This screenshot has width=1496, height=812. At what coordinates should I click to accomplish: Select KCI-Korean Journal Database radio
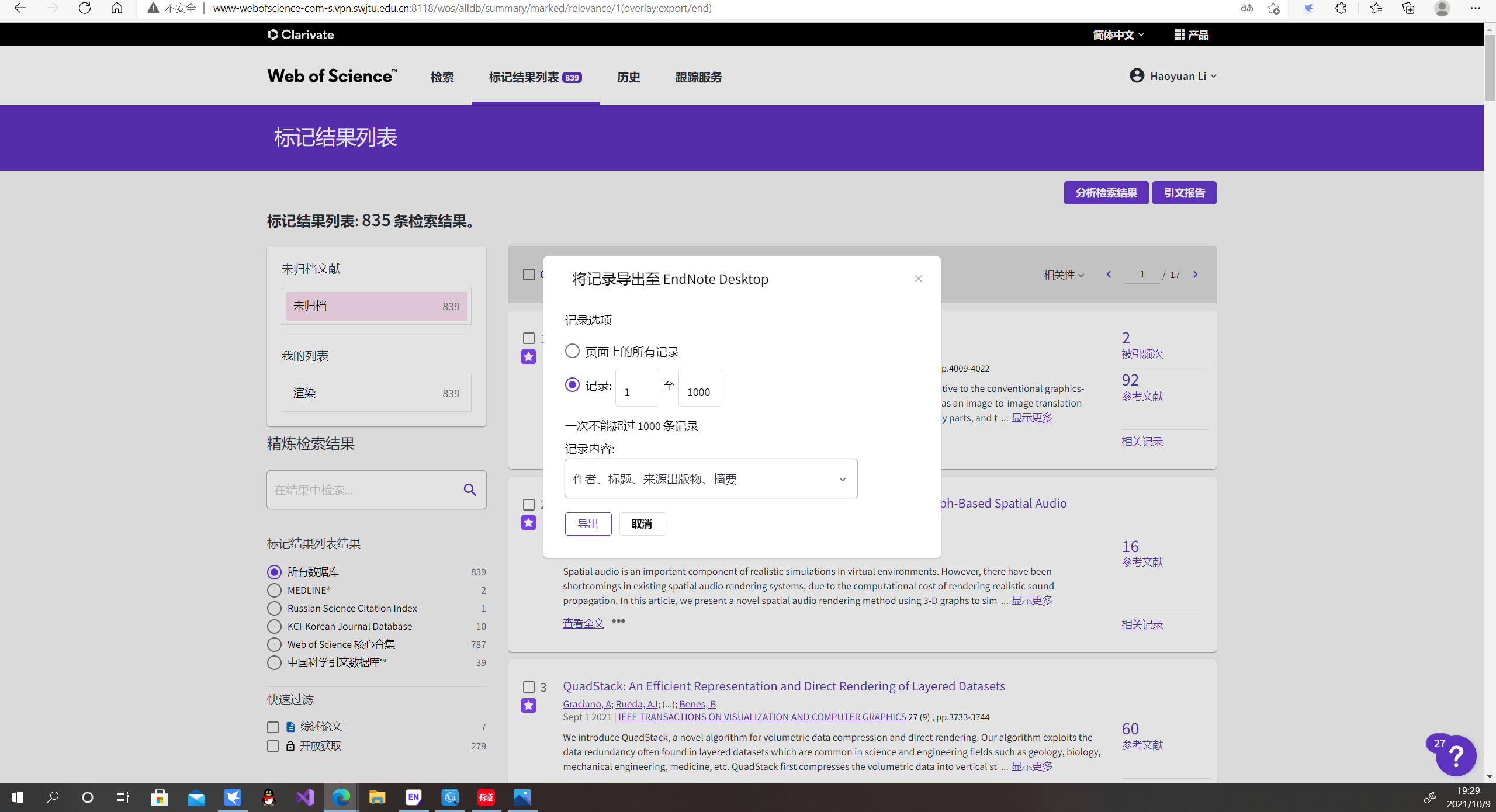coord(274,626)
